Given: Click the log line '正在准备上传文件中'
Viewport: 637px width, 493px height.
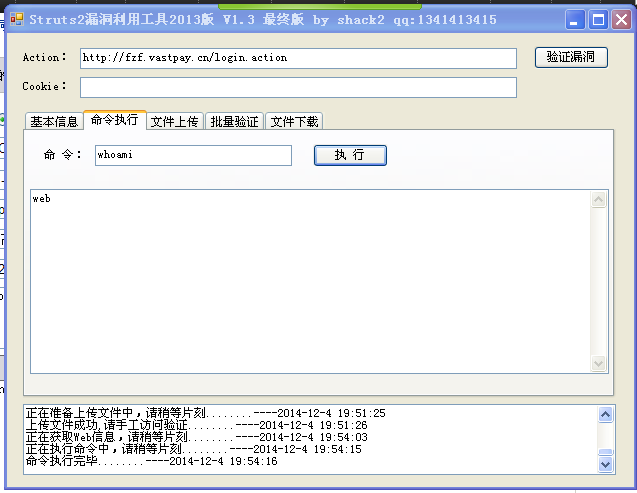Looking at the screenshot, I should [x=206, y=413].
